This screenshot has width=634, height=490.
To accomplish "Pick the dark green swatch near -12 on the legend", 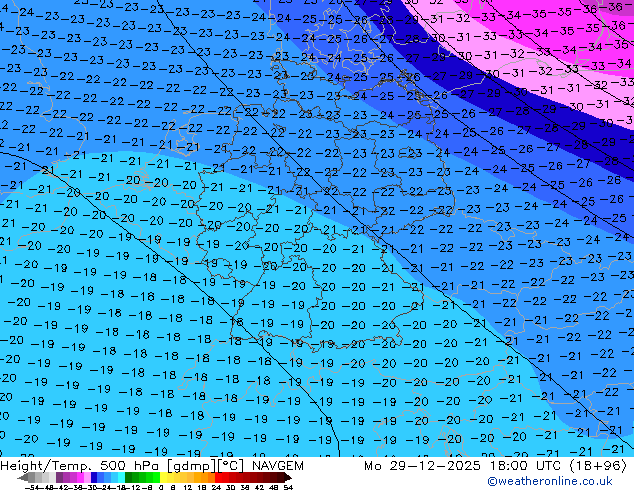I will pos(132,478).
